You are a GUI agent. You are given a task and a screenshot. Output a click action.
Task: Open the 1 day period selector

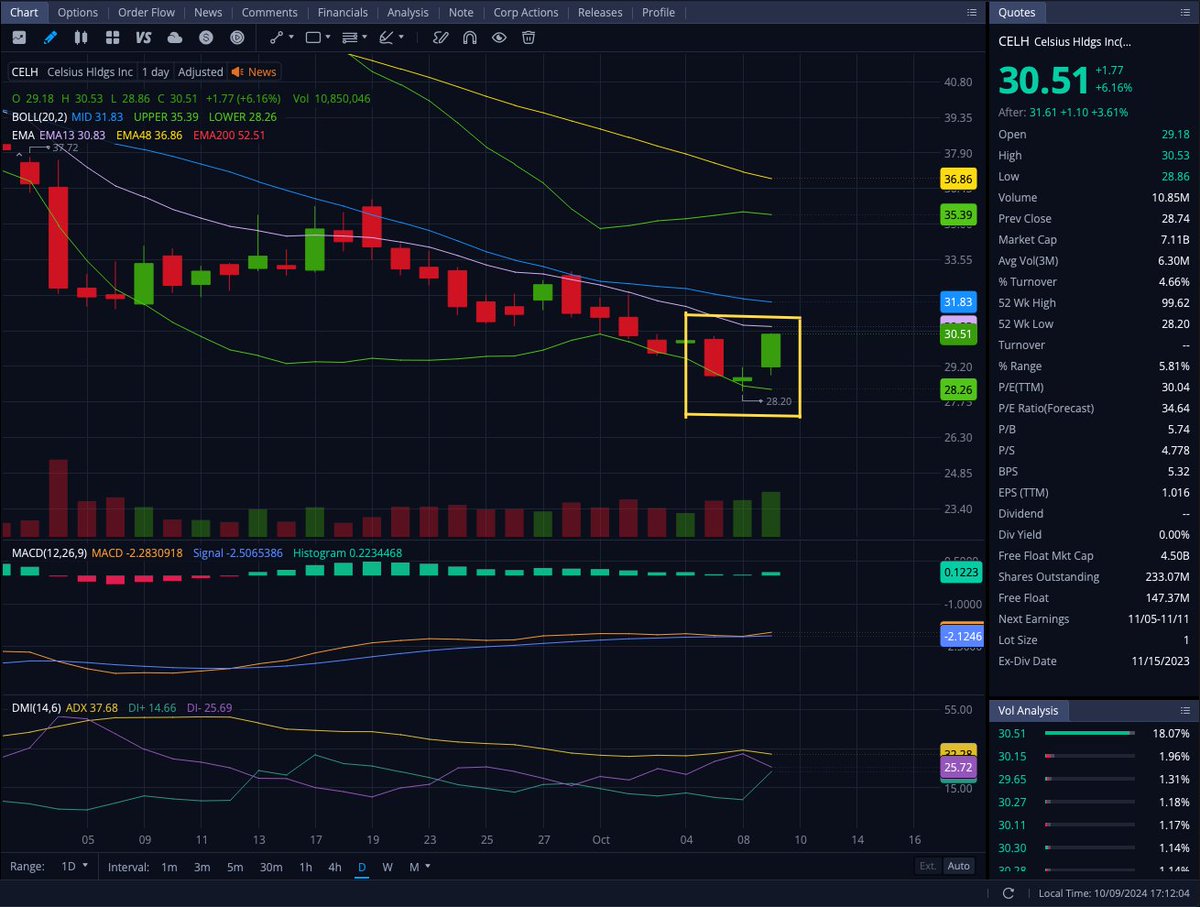click(x=155, y=72)
